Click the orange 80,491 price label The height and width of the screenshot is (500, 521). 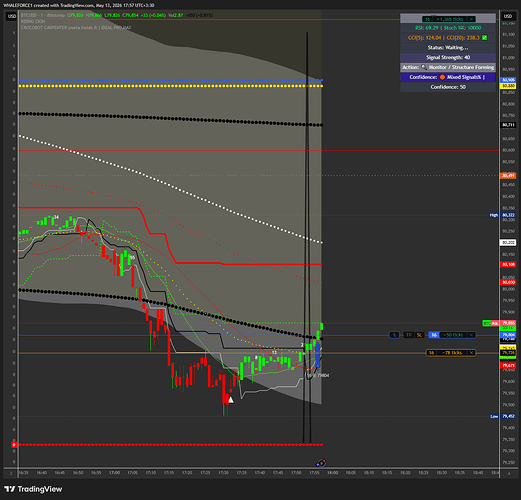pyautogui.click(x=508, y=175)
